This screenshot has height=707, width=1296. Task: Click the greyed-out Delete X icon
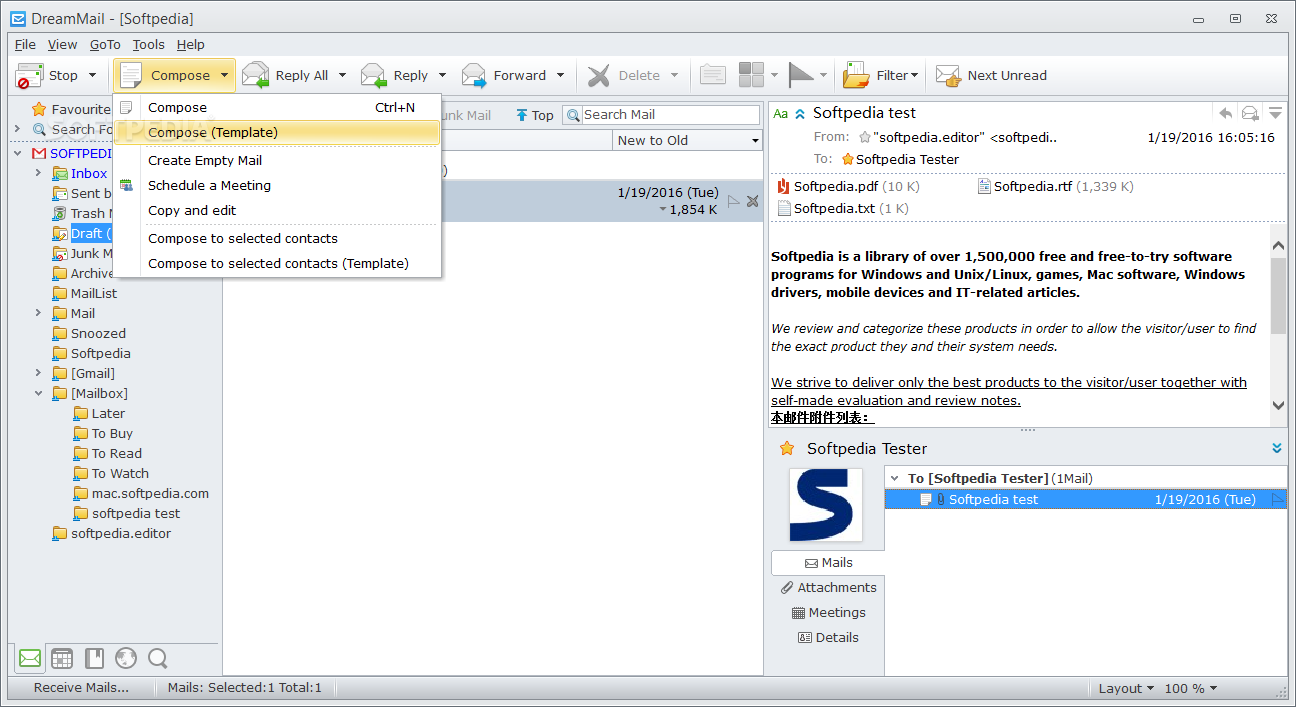coord(599,75)
